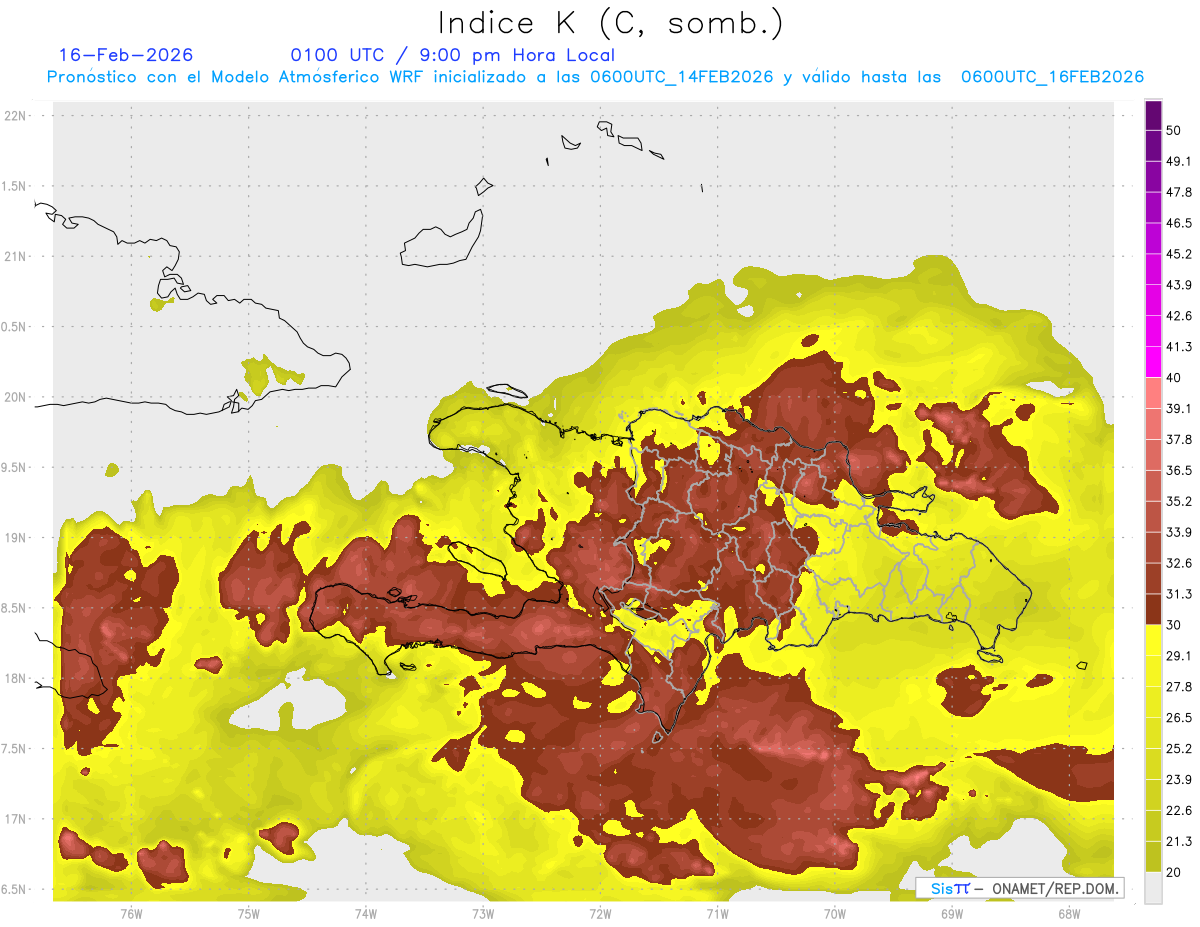Screen dimensions: 1200x927
Task: Click the legend value "39.1"
Action: coord(1179,408)
